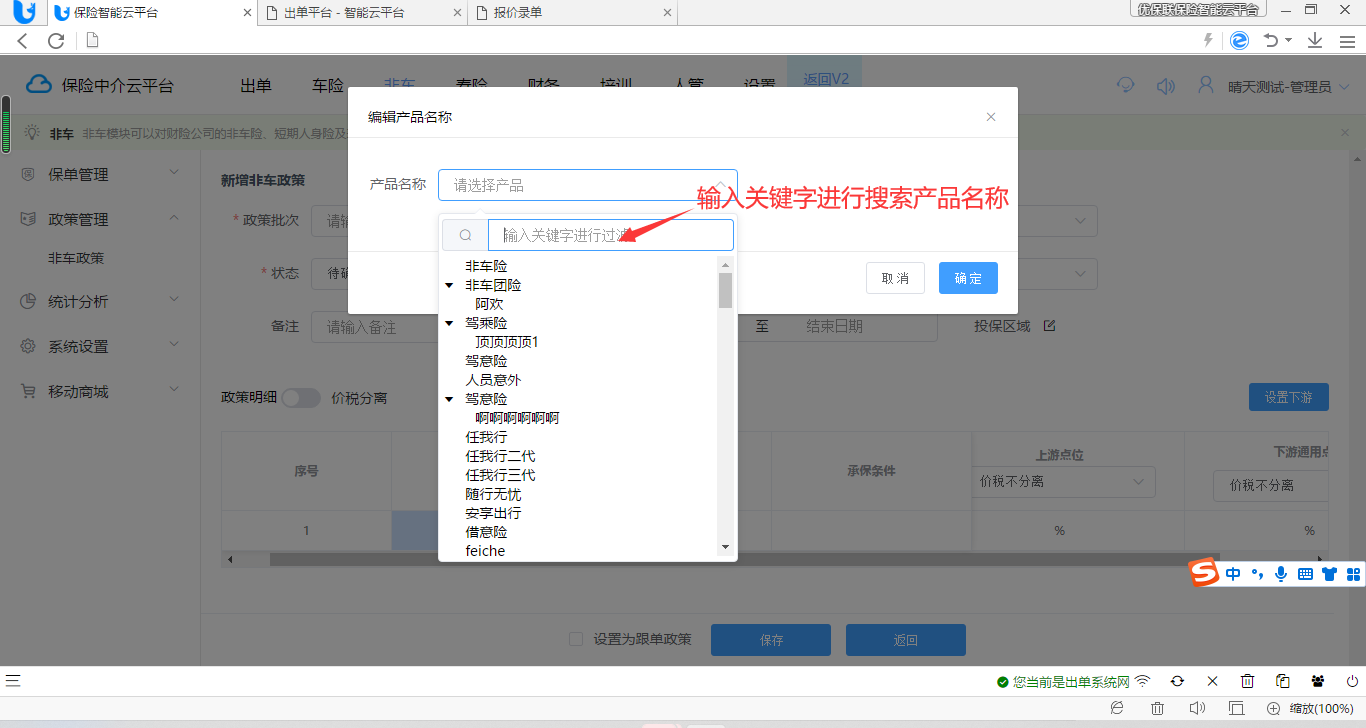
Task: Open the Sogou soft keyboard icon
Action: click(1305, 574)
